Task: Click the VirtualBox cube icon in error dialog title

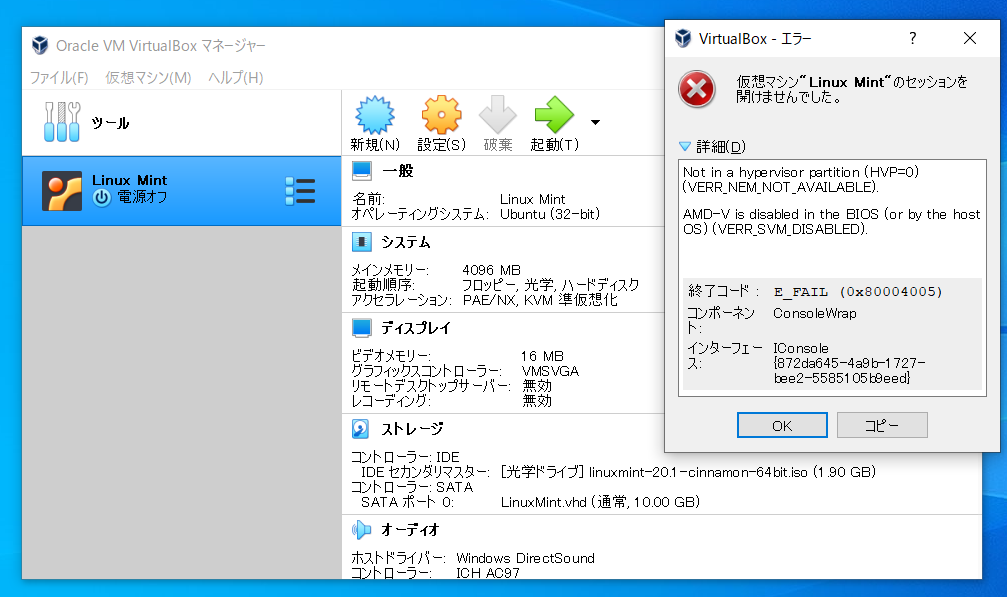Action: point(683,39)
